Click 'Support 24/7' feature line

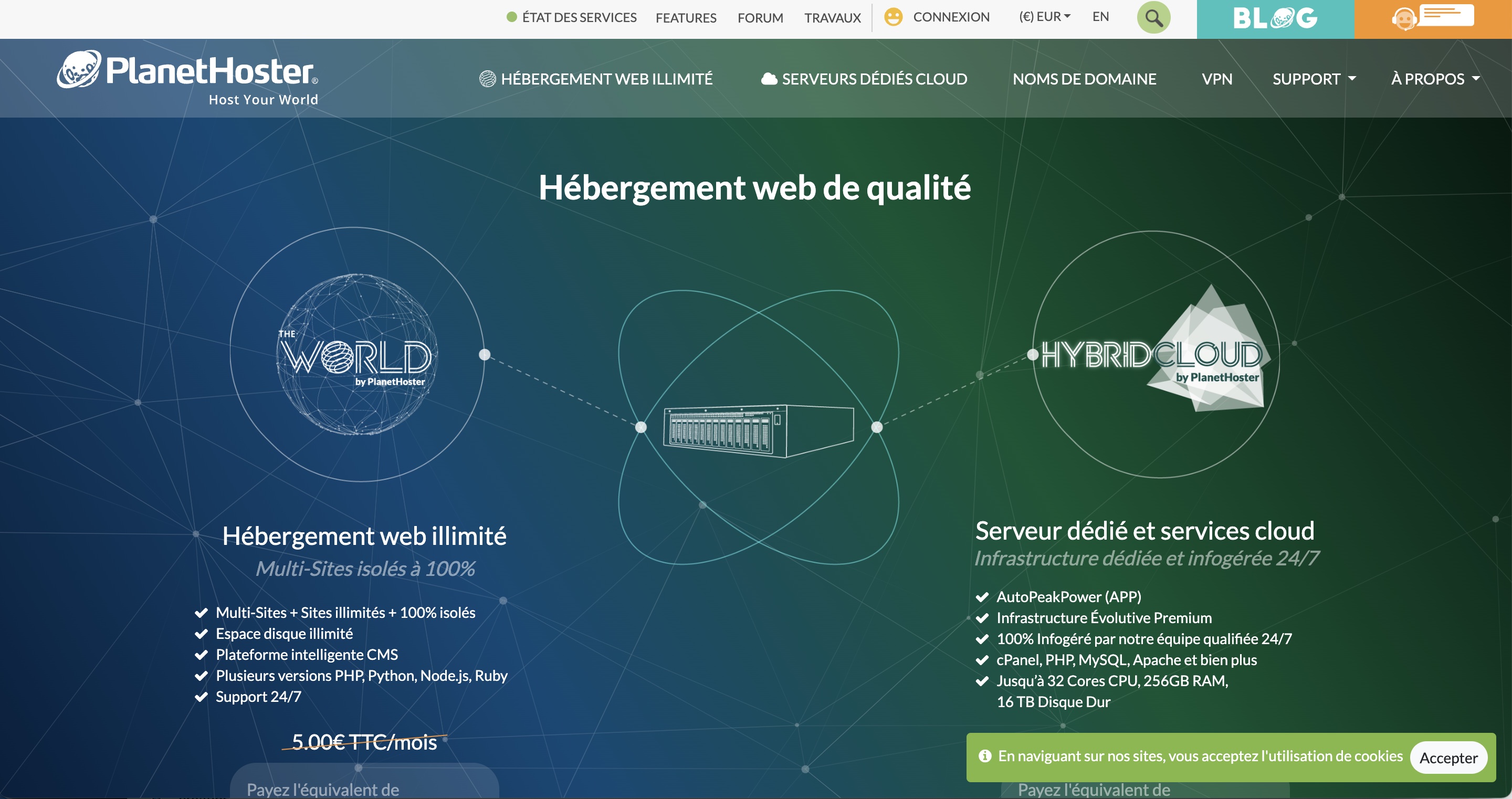coord(258,697)
